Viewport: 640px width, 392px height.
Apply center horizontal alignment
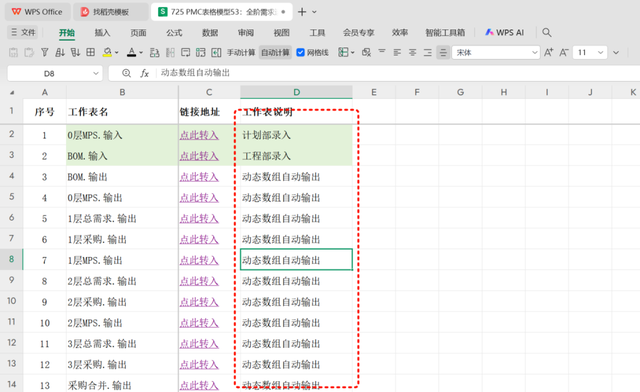pos(412,52)
